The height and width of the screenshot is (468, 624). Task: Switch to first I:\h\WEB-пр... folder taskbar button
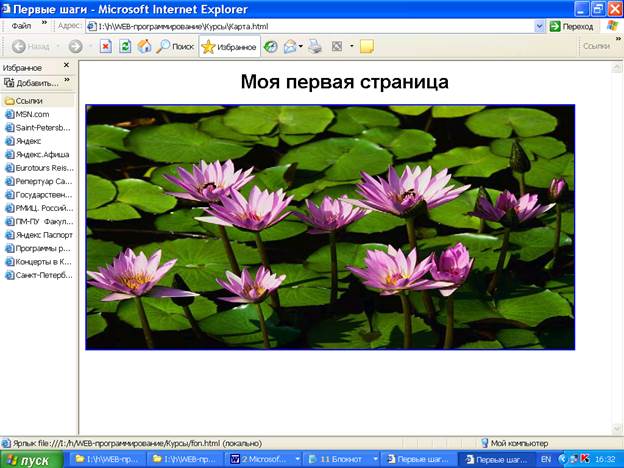[x=107, y=460]
